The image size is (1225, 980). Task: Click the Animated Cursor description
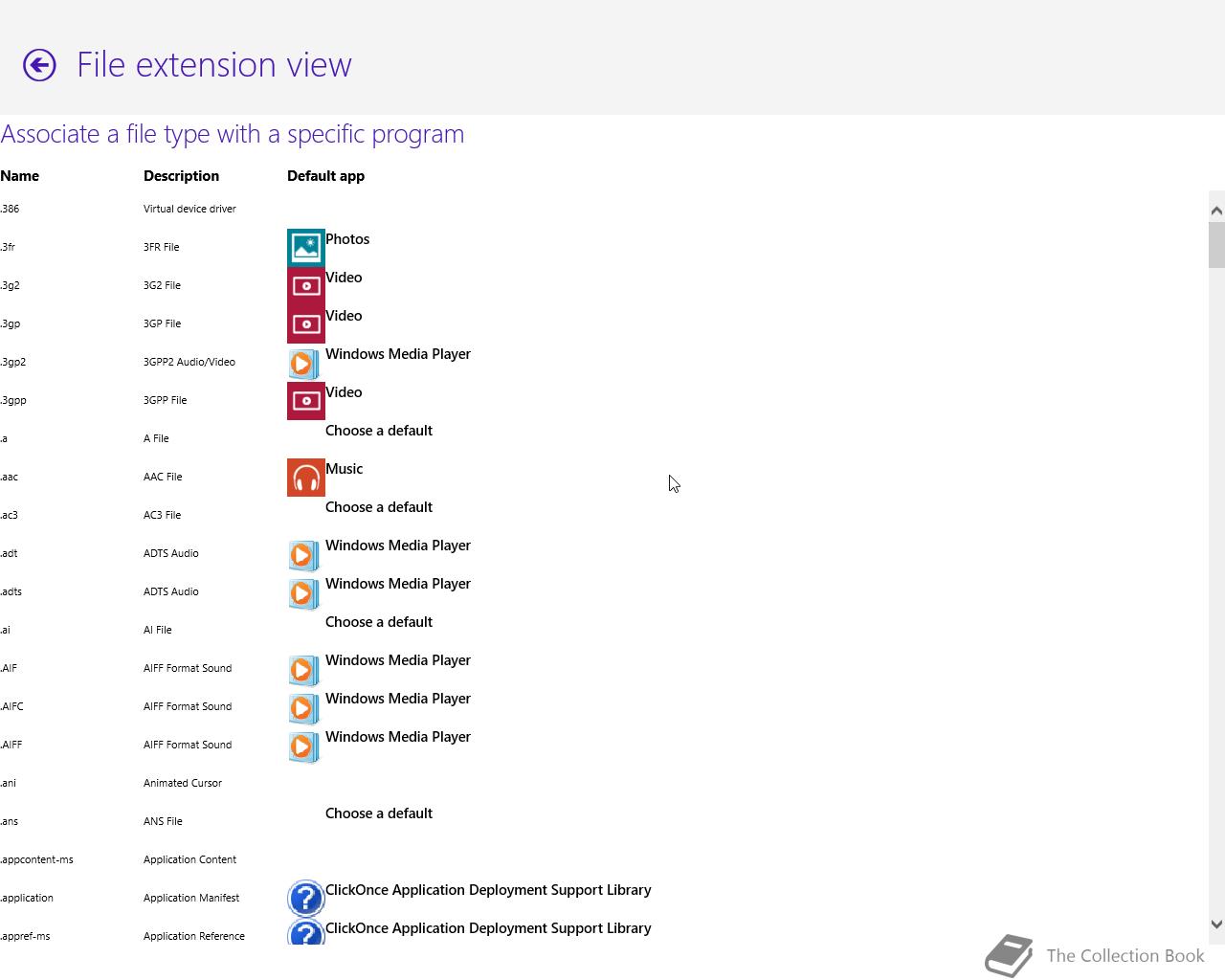[x=183, y=783]
